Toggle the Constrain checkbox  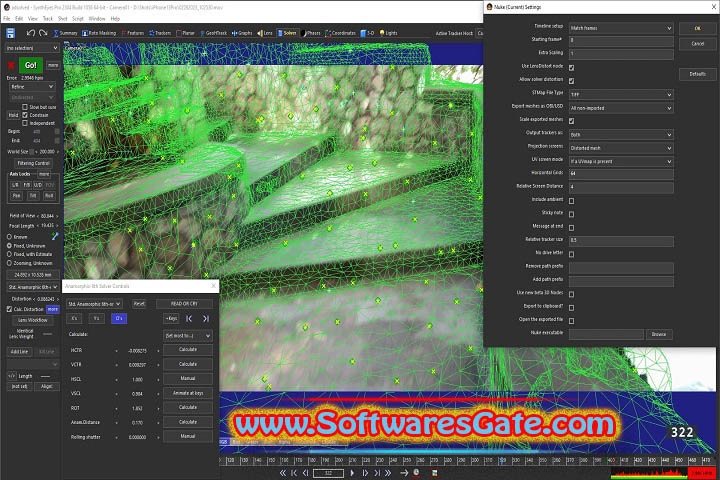(25, 115)
